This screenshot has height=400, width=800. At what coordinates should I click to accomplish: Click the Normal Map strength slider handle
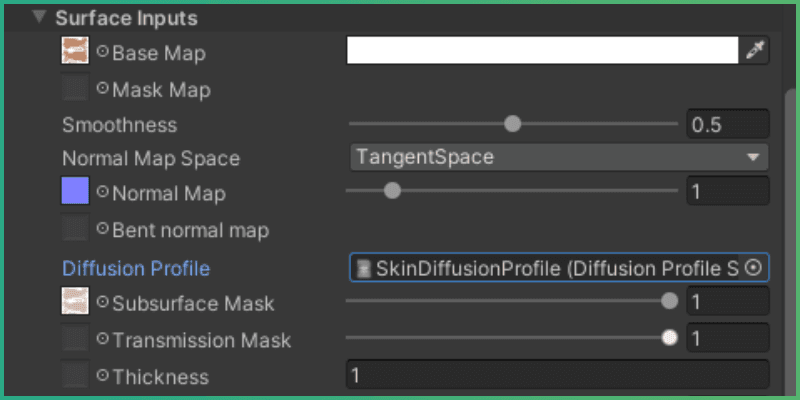392,190
